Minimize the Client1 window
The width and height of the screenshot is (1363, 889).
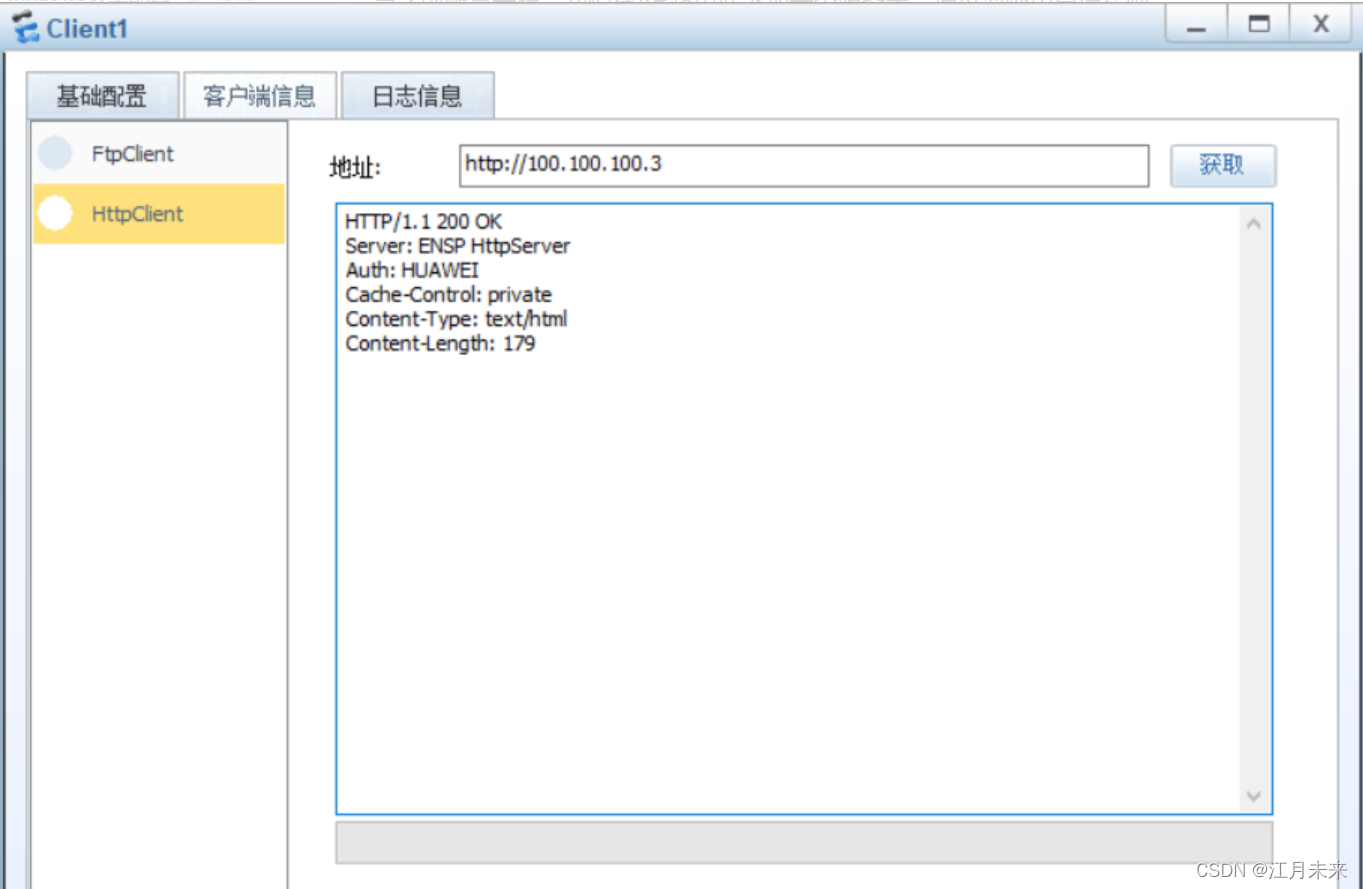pyautogui.click(x=1196, y=25)
